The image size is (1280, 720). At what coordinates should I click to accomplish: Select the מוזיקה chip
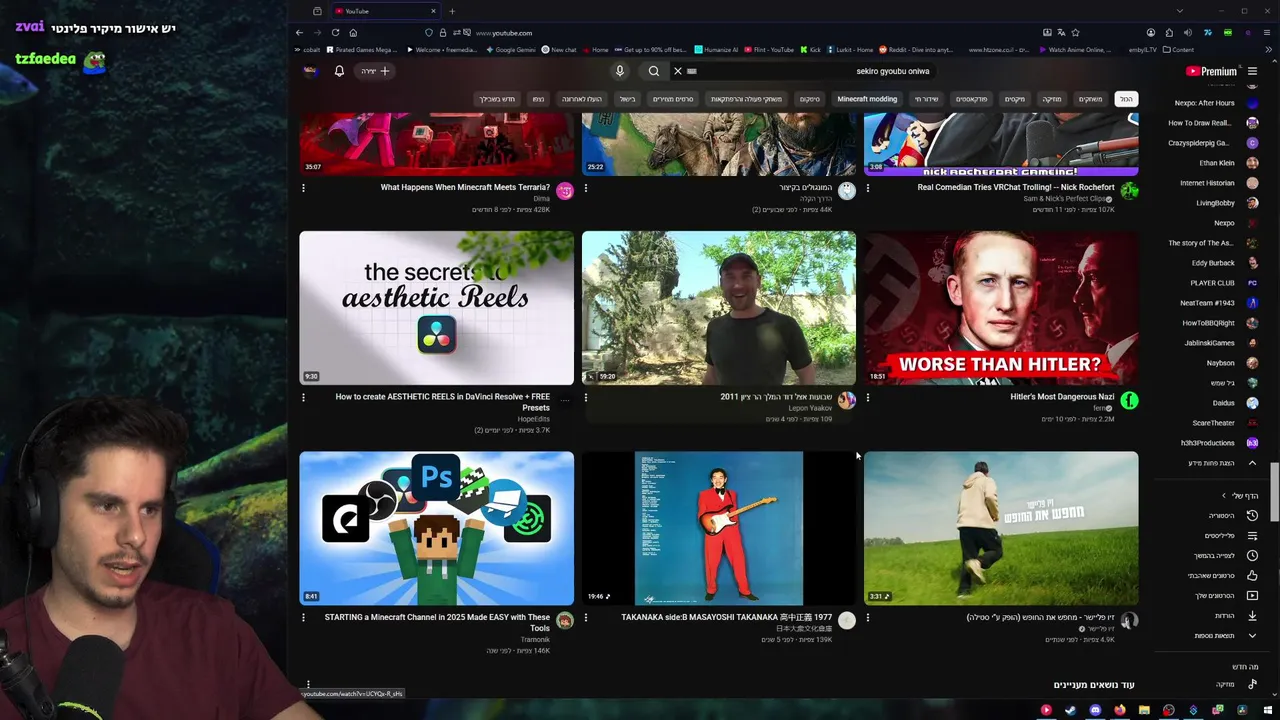[x=1052, y=99]
